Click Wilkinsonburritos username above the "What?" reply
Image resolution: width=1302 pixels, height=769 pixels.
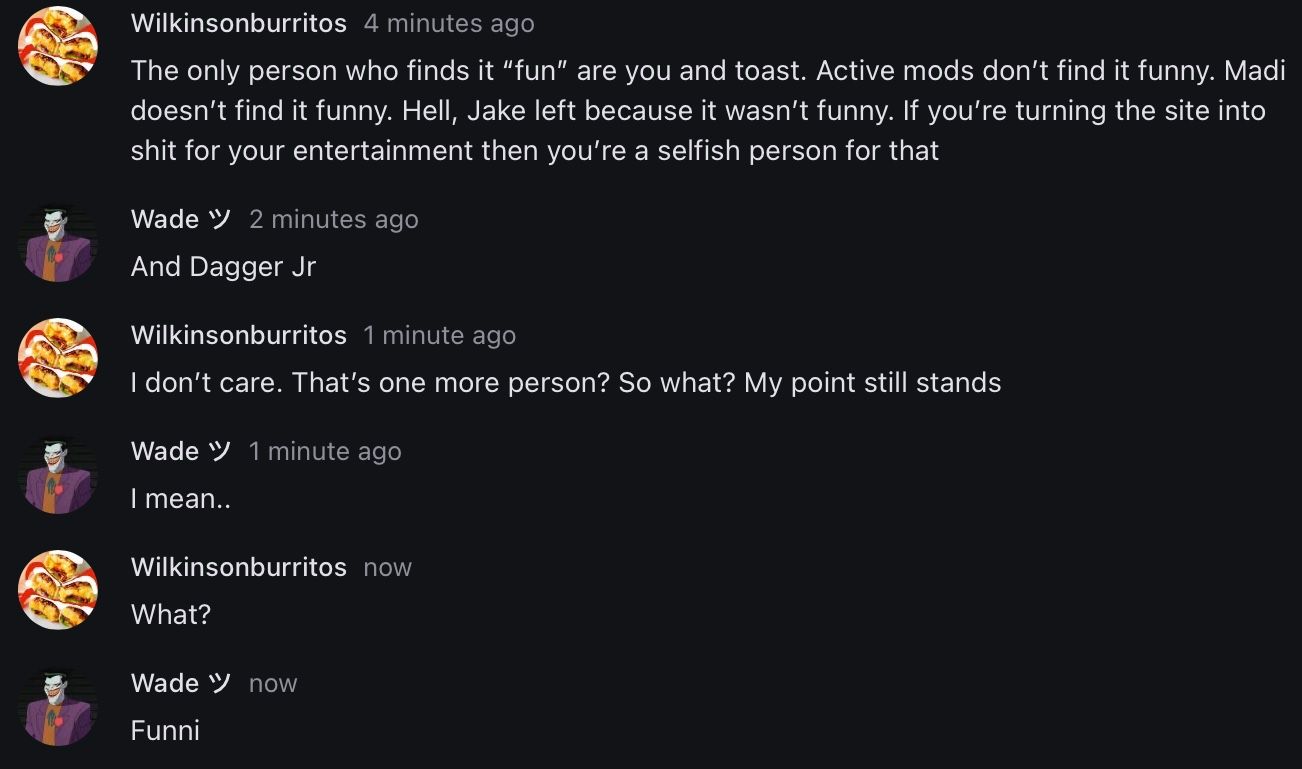click(x=238, y=567)
